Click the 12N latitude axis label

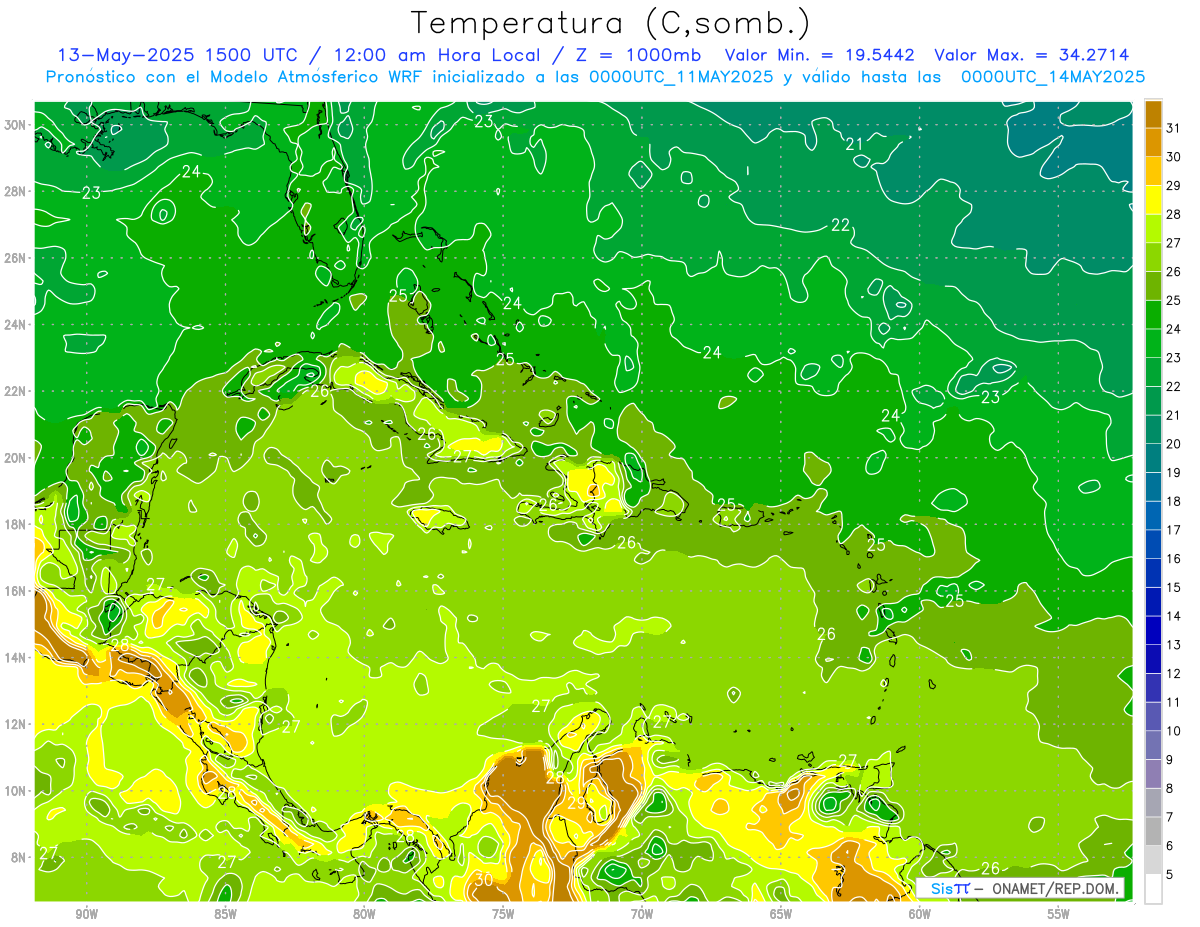coord(16,724)
